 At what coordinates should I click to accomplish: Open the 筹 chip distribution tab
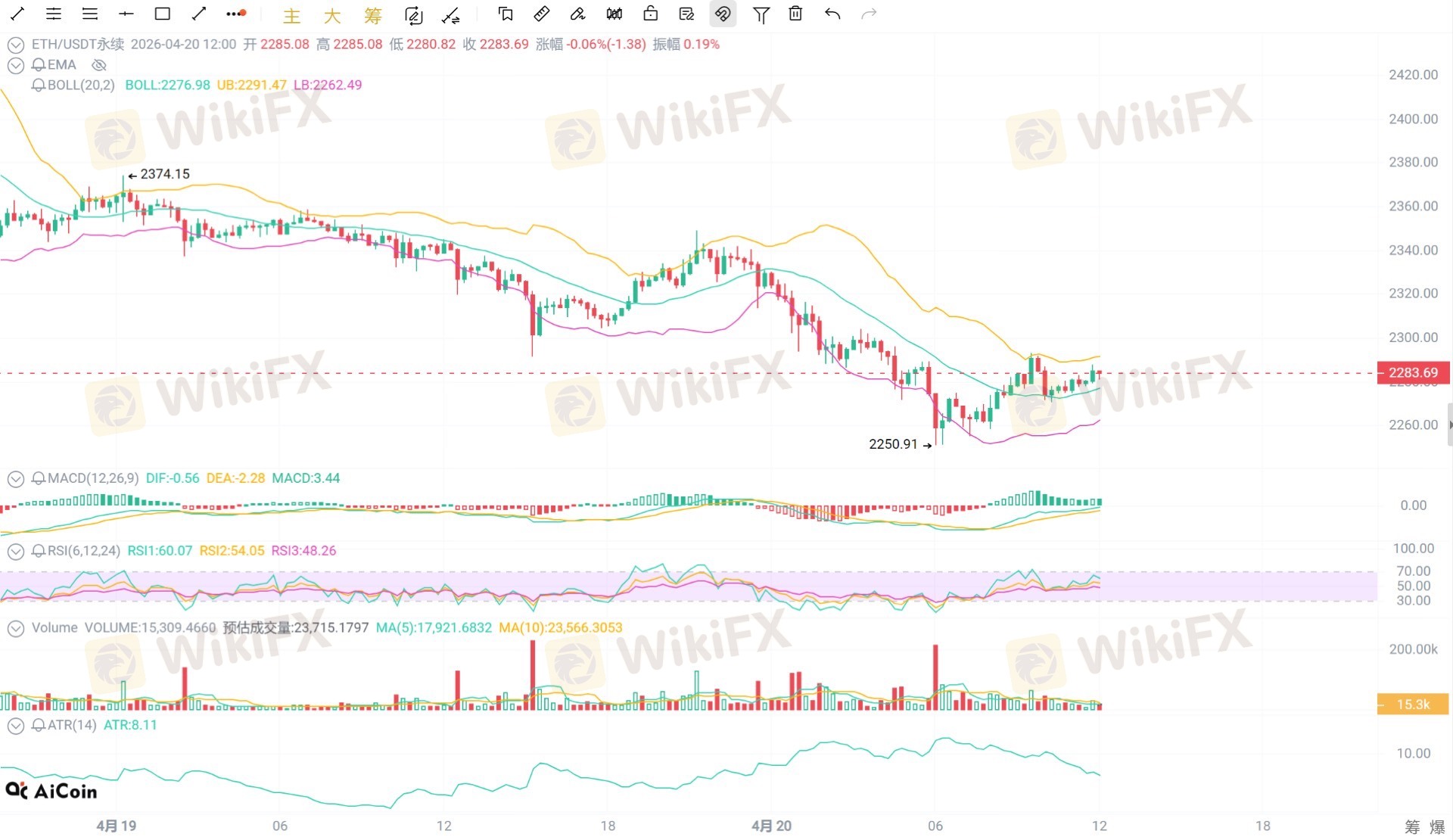[x=372, y=15]
